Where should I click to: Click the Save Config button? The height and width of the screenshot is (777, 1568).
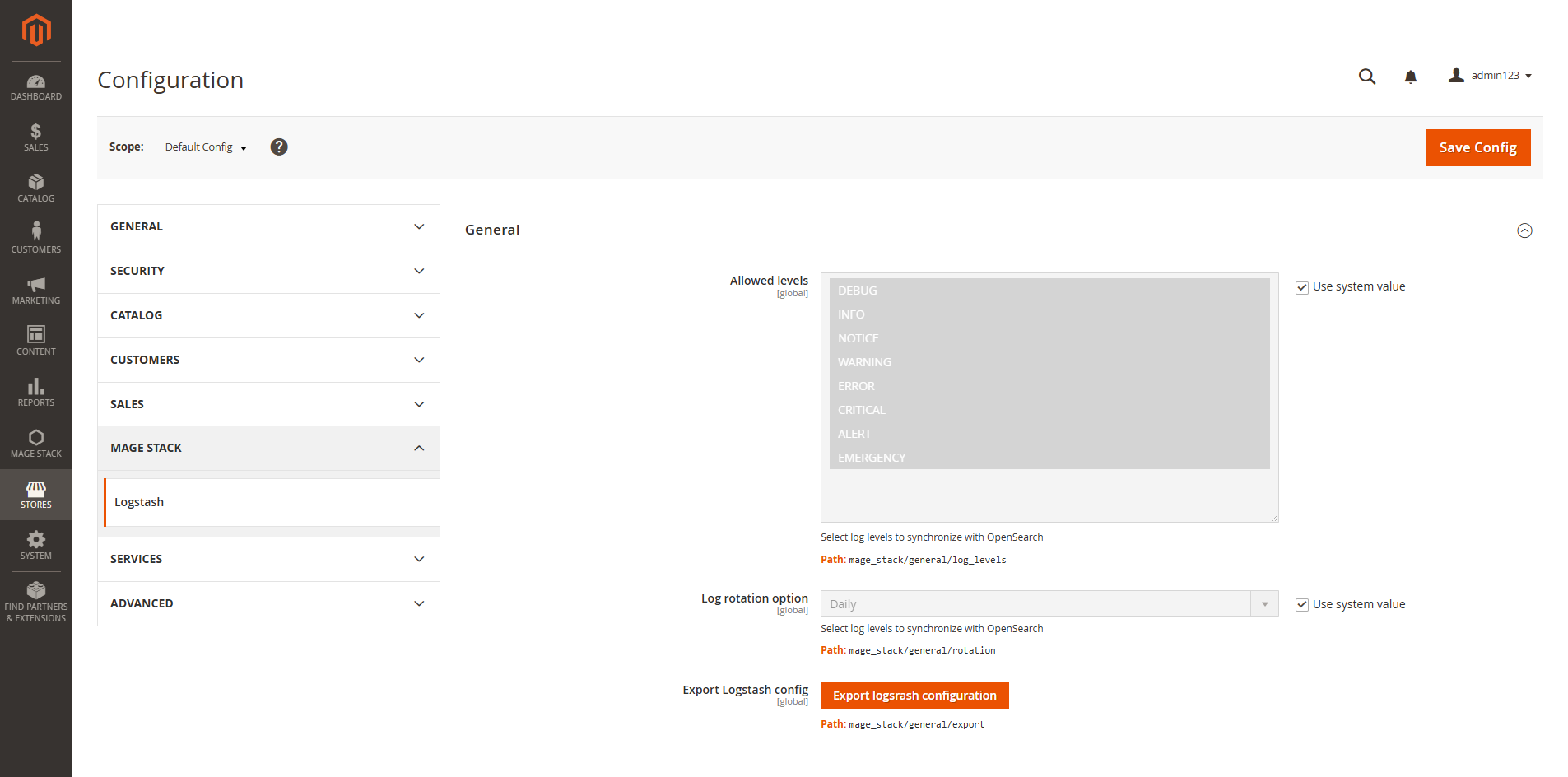pyautogui.click(x=1477, y=147)
